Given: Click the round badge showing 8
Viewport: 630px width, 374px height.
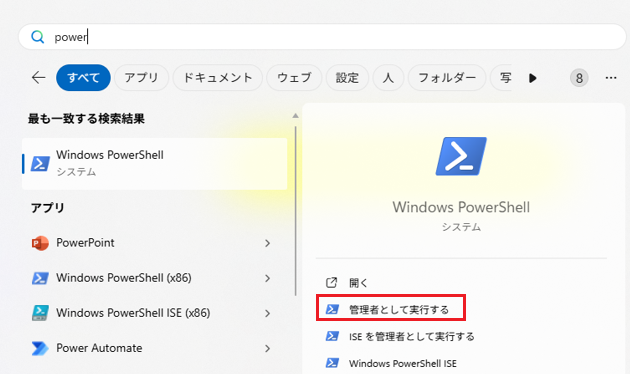Looking at the screenshot, I should pos(579,78).
